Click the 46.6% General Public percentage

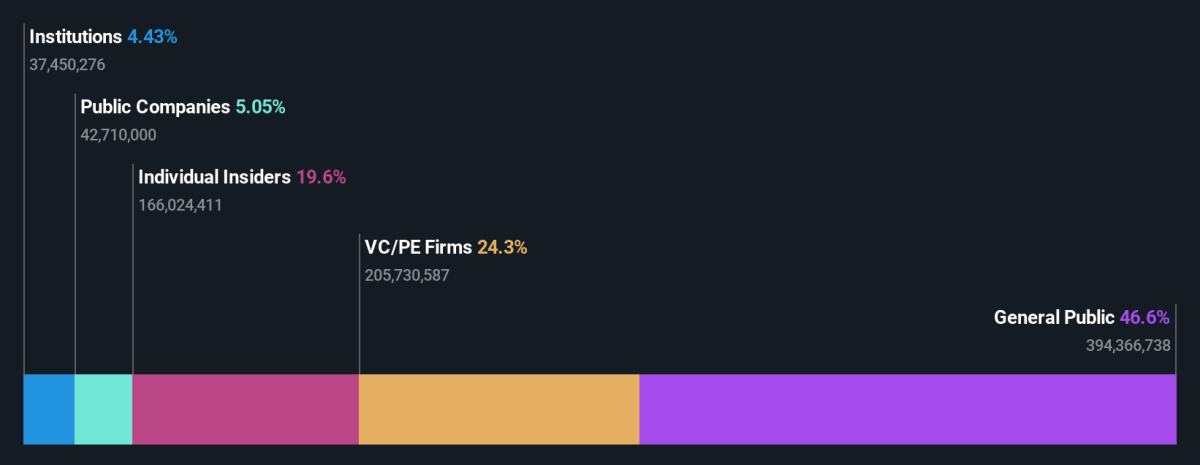pyautogui.click(x=1144, y=317)
